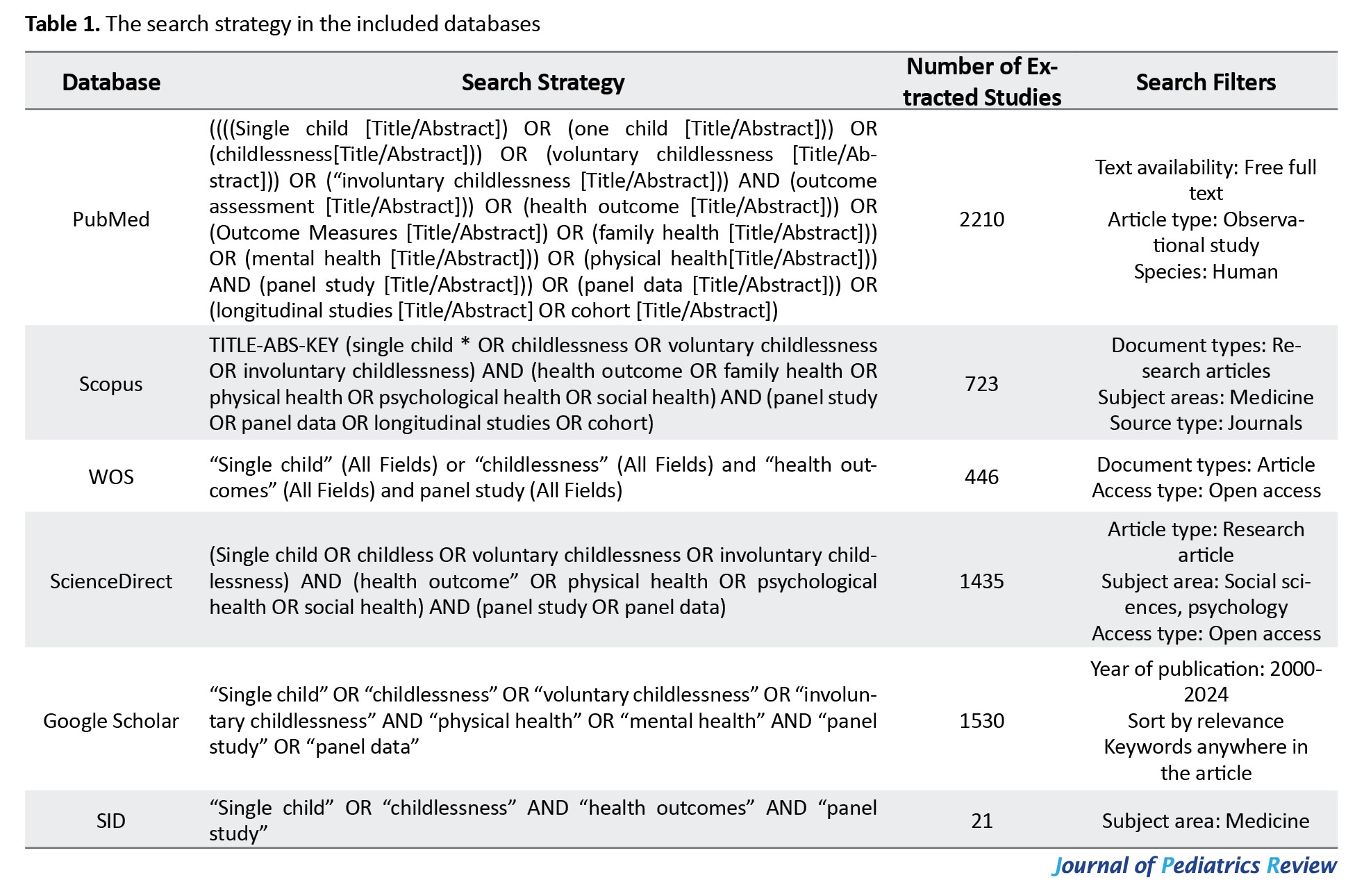Select the ScienceDirect database cell
The image size is (1364, 896).
click(111, 581)
